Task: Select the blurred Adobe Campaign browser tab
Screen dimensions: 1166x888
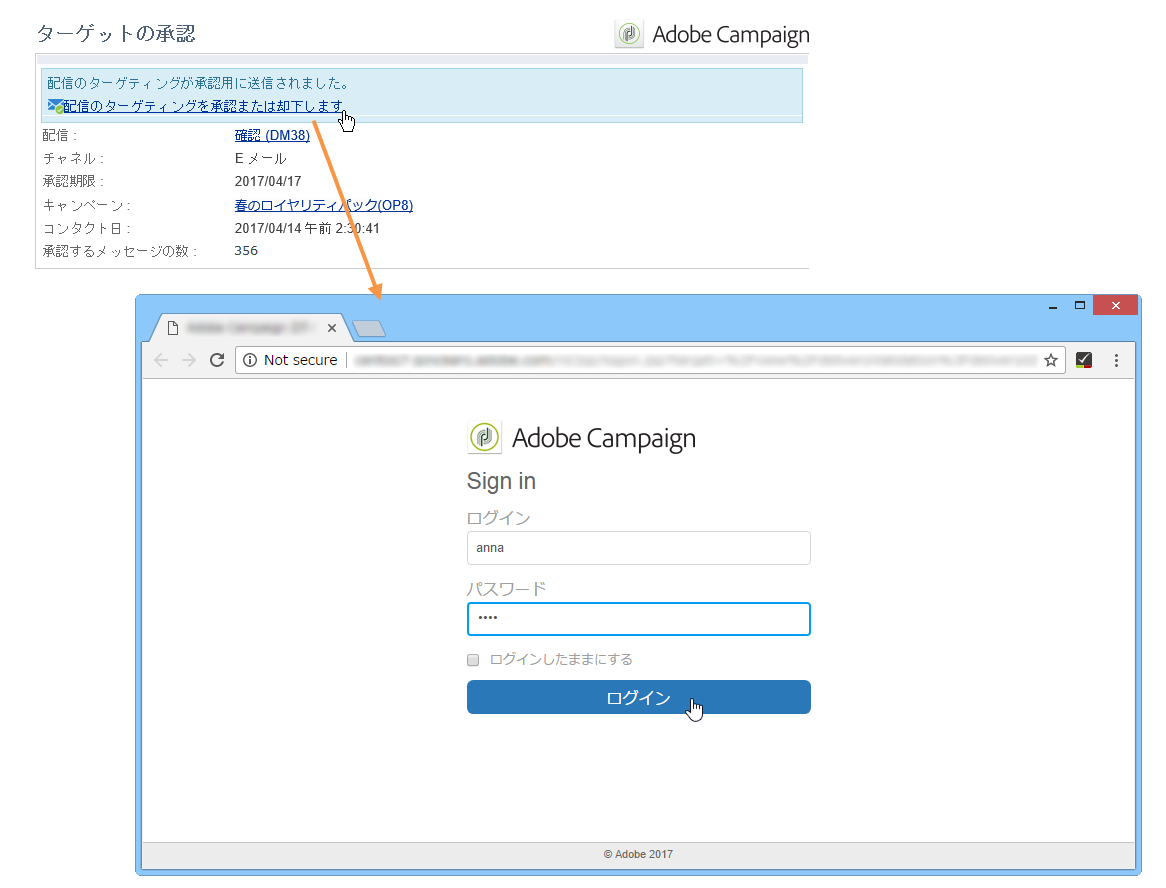Action: point(248,328)
